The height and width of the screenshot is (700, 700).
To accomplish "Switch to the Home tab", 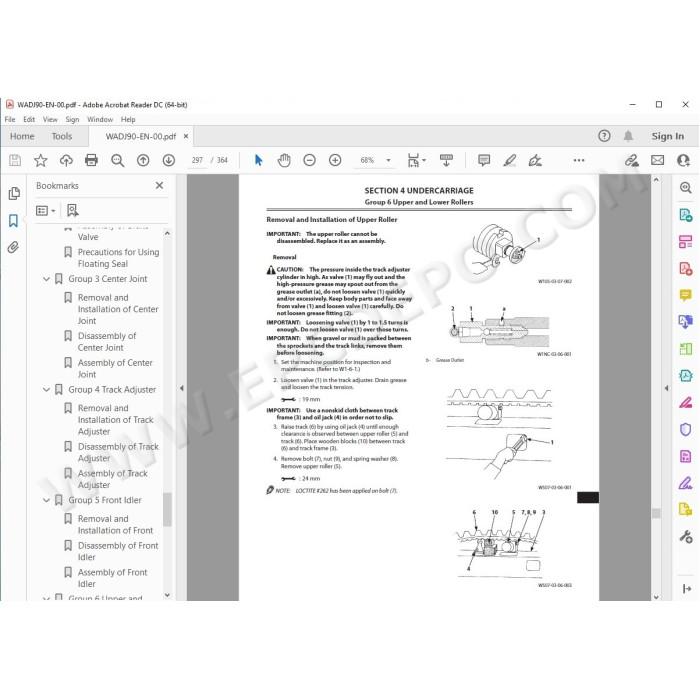I will tap(22, 136).
